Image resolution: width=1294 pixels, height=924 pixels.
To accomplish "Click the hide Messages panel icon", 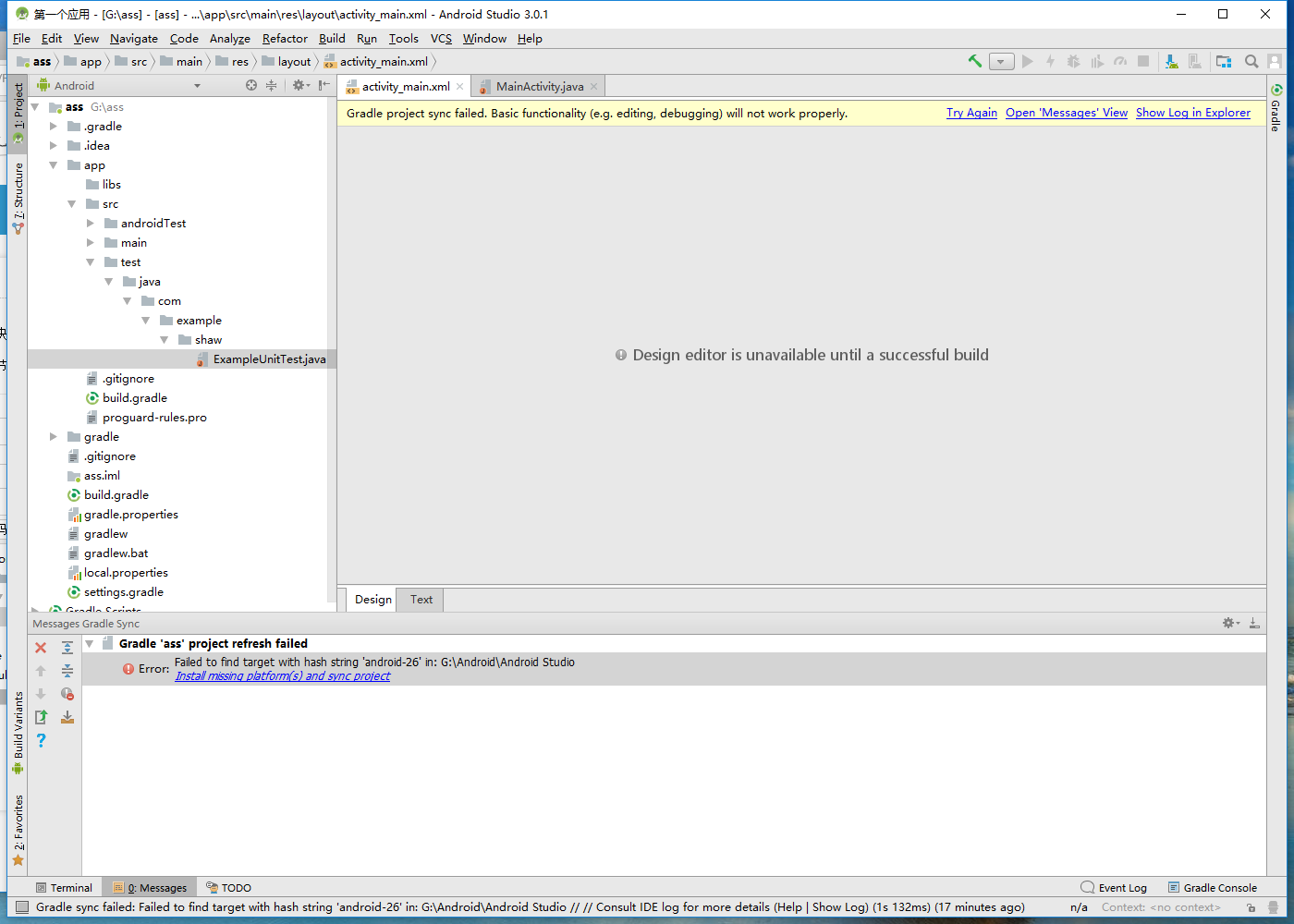I will (1254, 623).
